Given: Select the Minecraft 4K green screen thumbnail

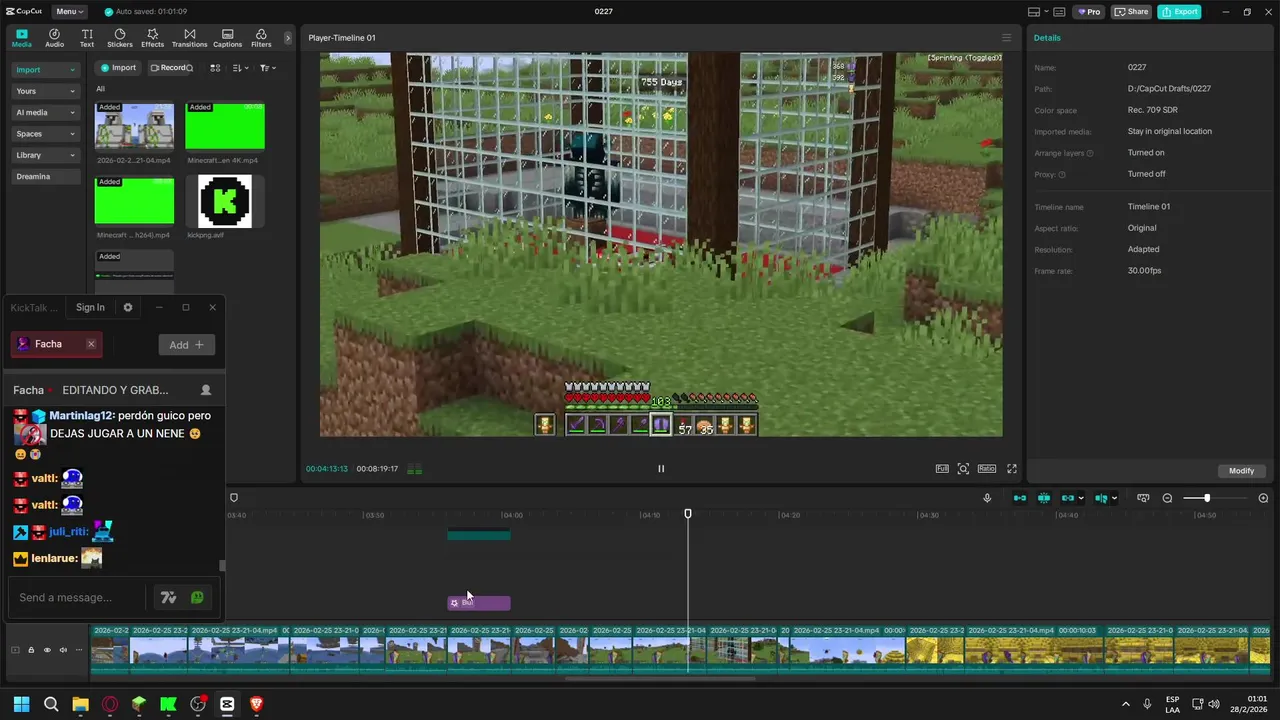Looking at the screenshot, I should click(x=225, y=126).
